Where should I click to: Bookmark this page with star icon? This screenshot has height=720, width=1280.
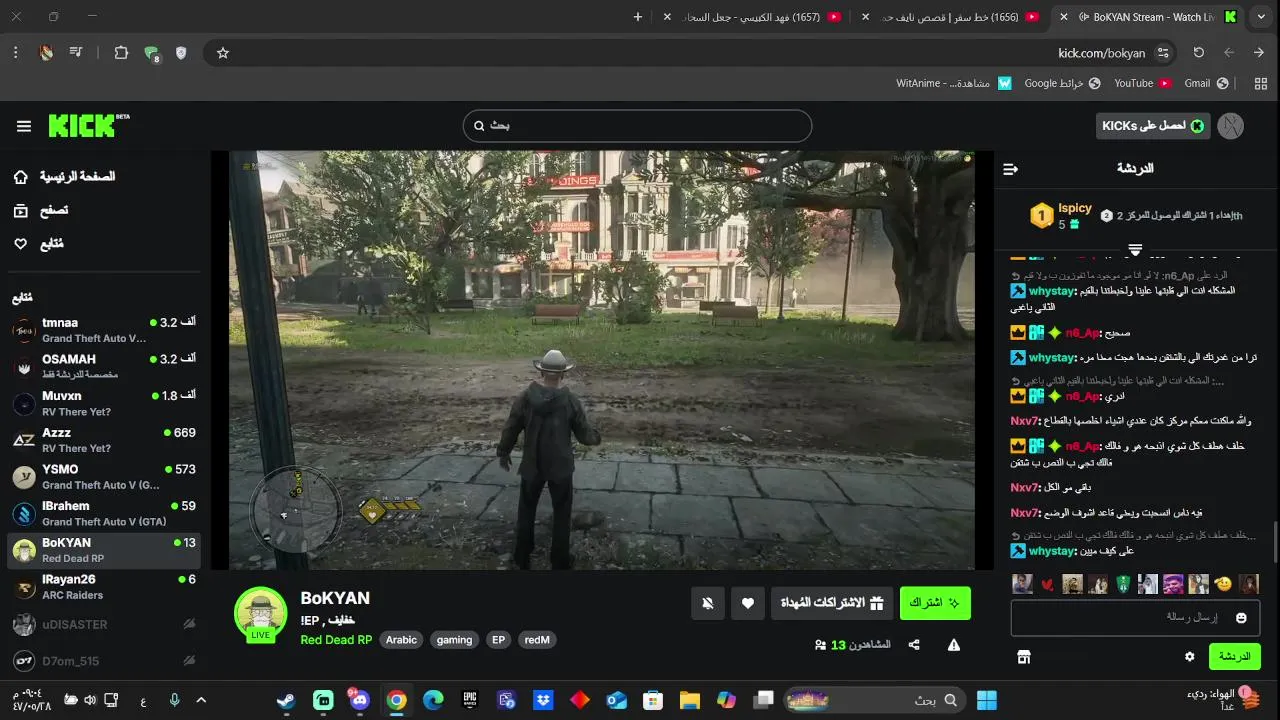pyautogui.click(x=223, y=53)
